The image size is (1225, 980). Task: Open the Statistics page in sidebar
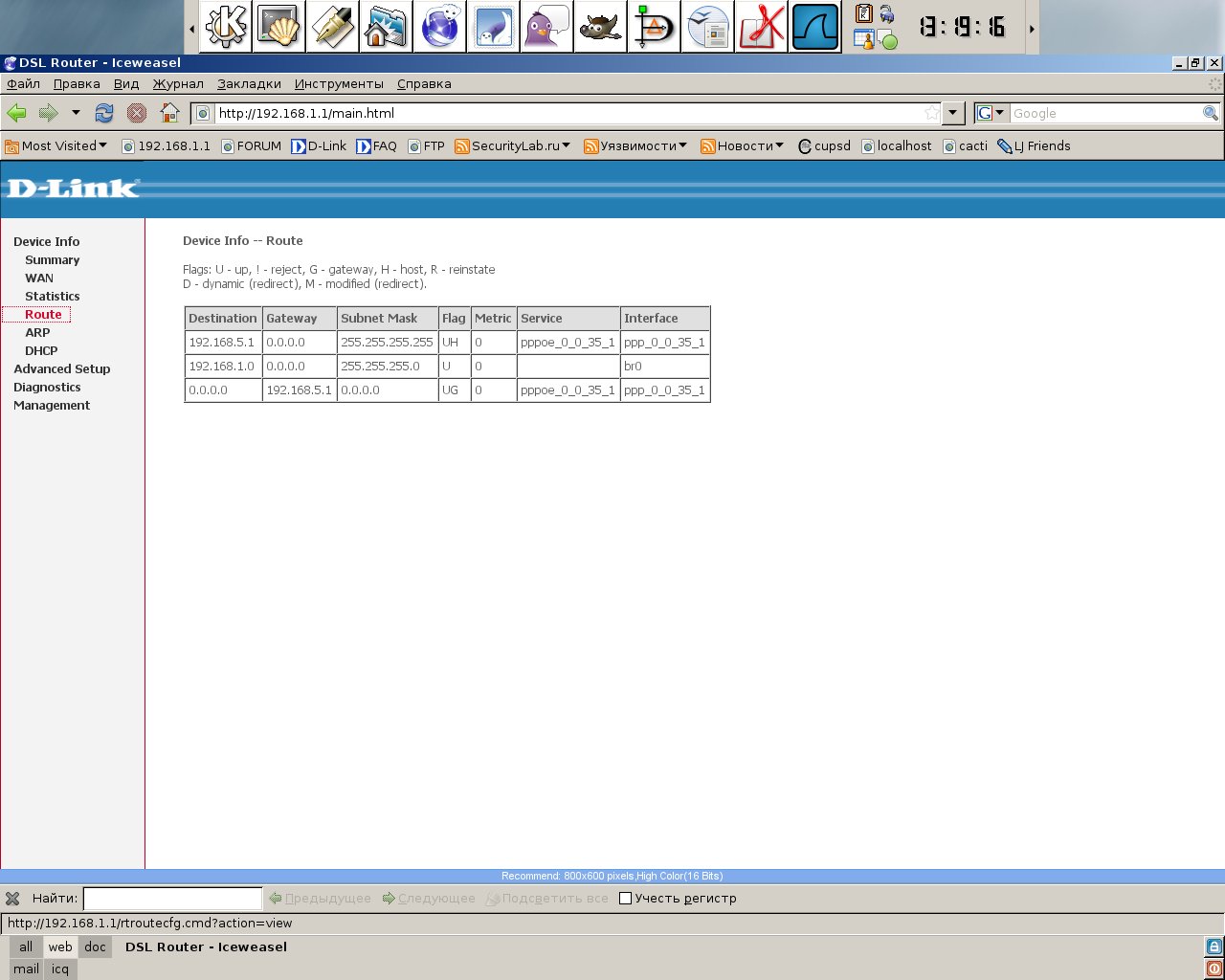pyautogui.click(x=53, y=297)
